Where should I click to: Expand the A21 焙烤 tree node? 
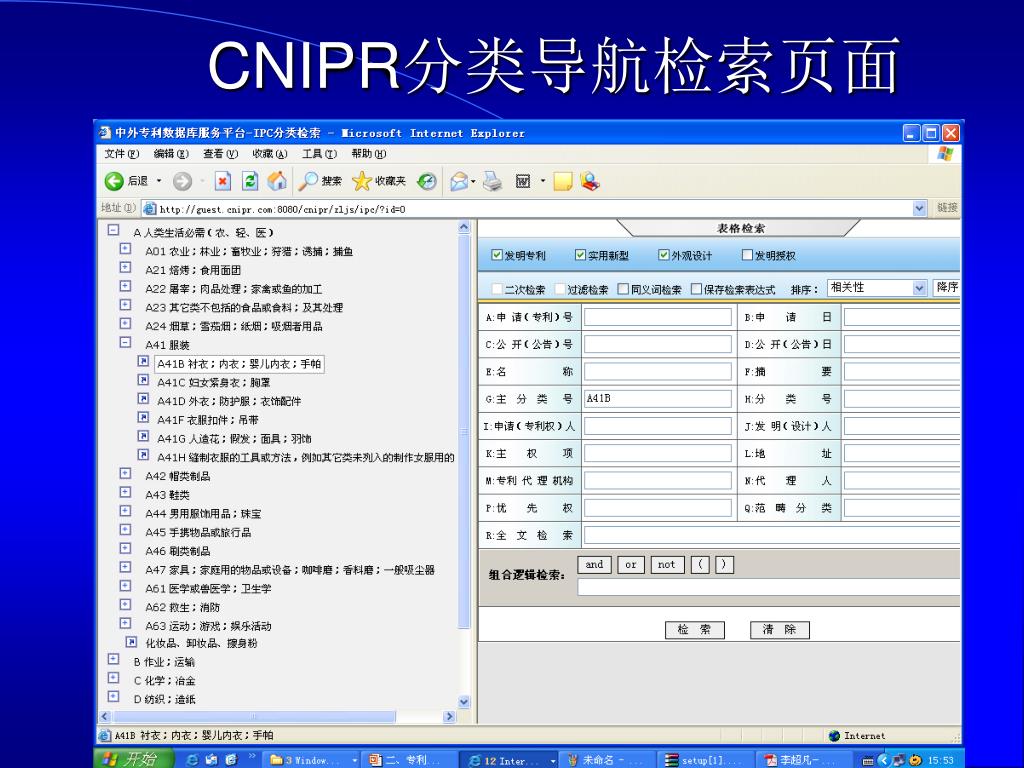125,268
